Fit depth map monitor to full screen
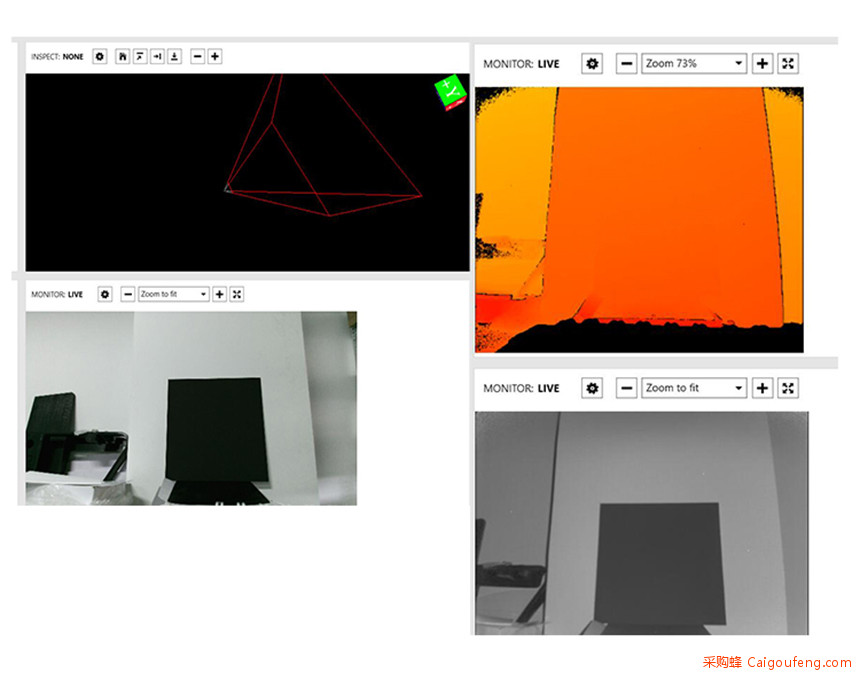860x688 pixels. (x=788, y=64)
